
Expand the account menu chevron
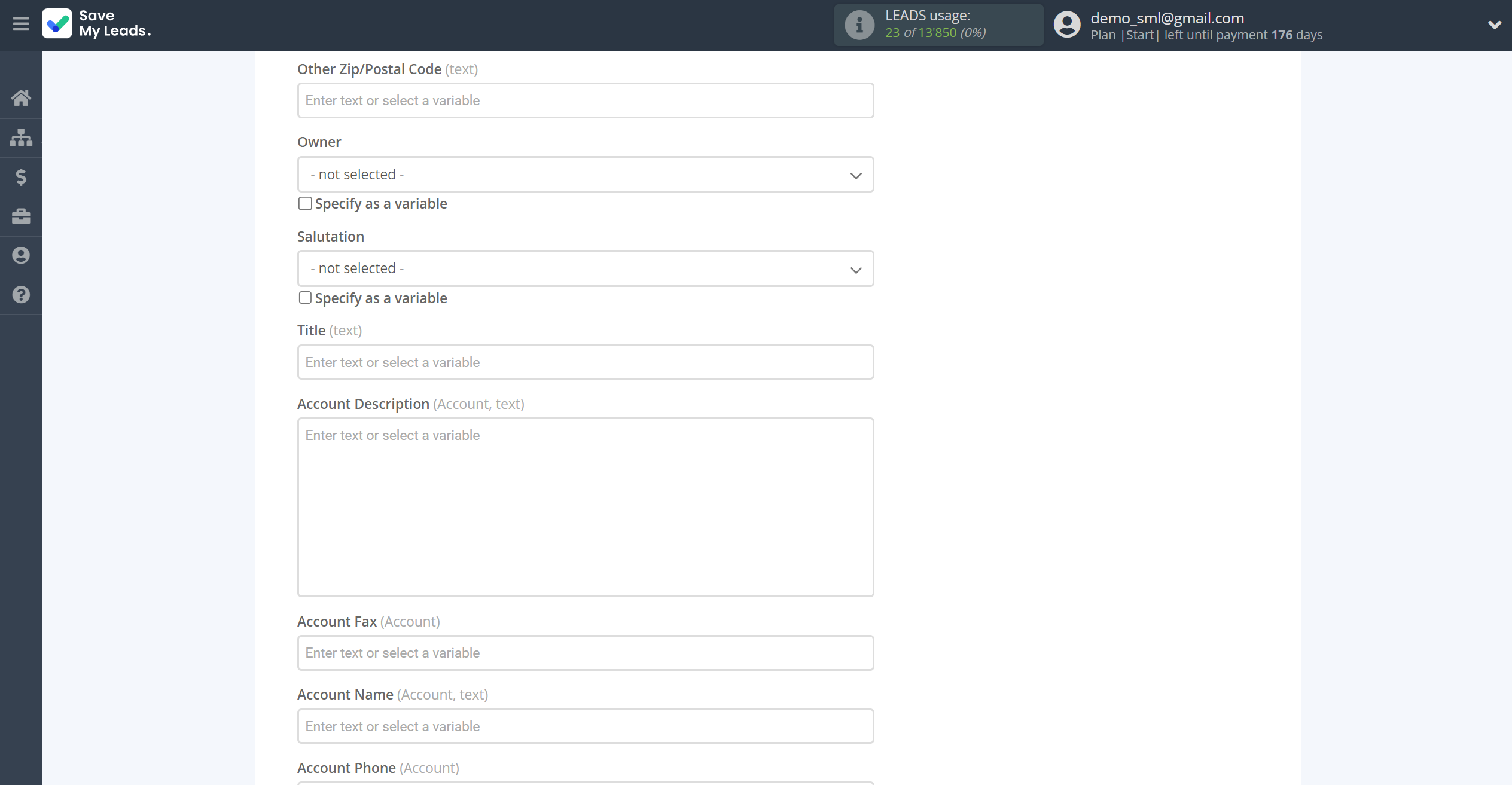click(x=1494, y=25)
